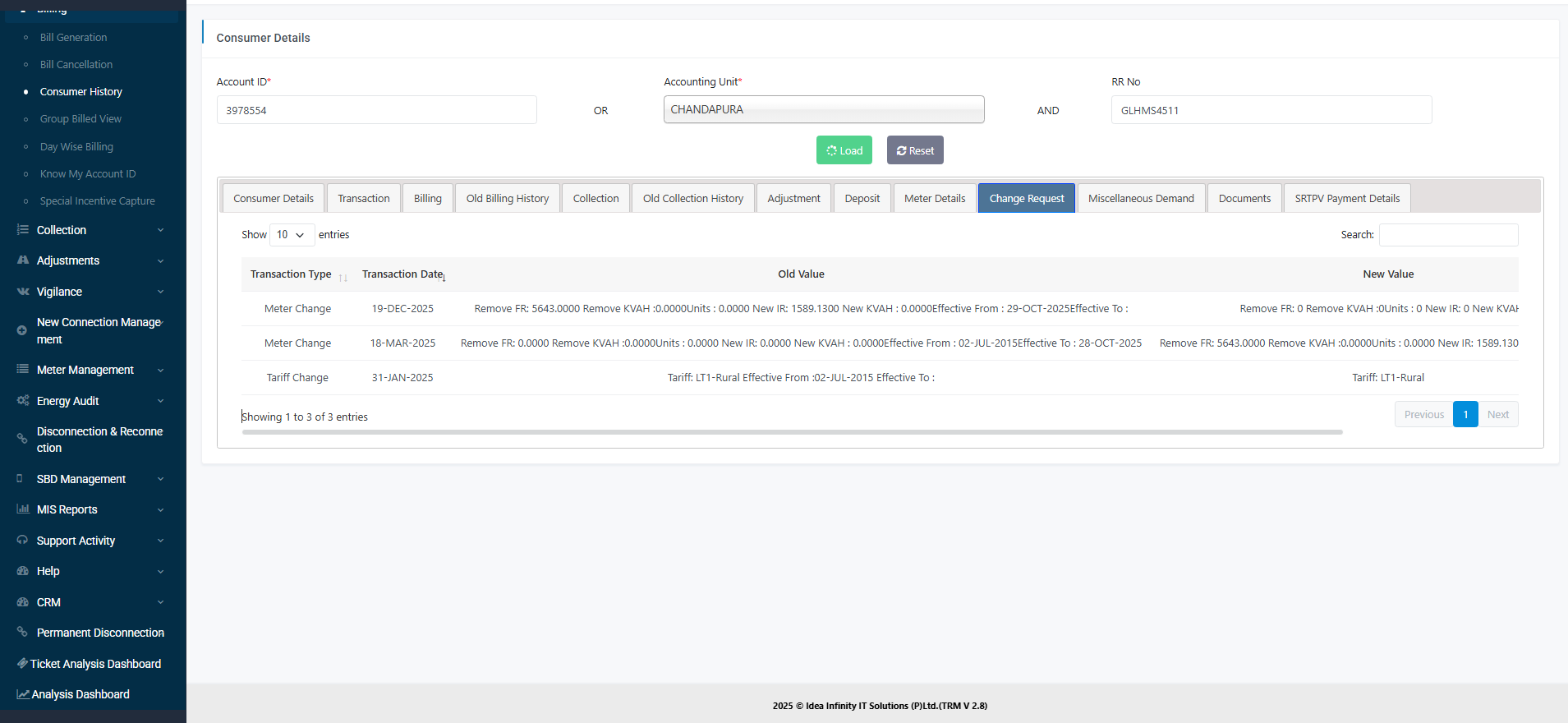Click the MIS Reports chart icon
This screenshot has height=723, width=1568.
pyautogui.click(x=22, y=509)
